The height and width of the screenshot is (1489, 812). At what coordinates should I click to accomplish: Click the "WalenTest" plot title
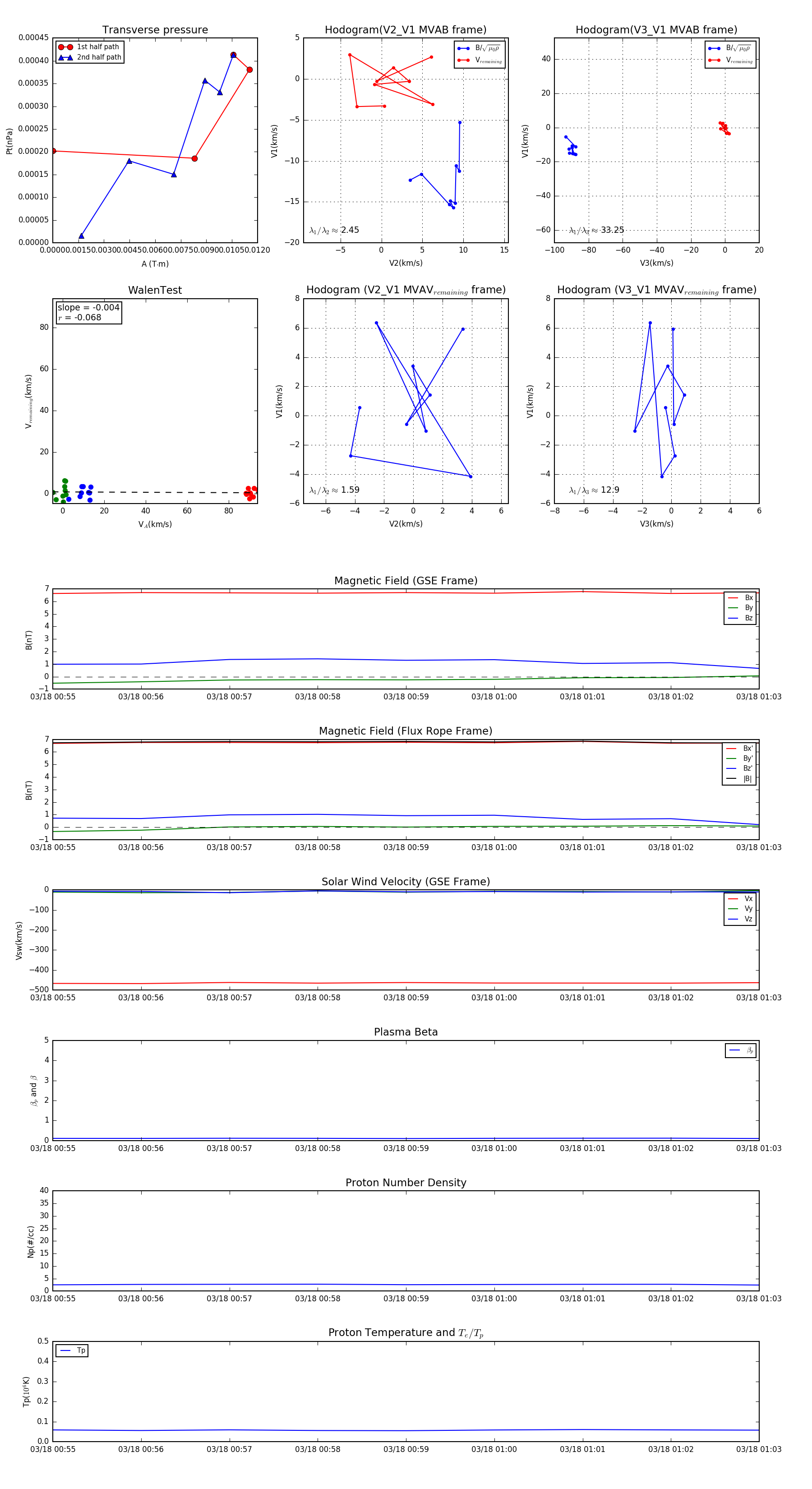155,290
